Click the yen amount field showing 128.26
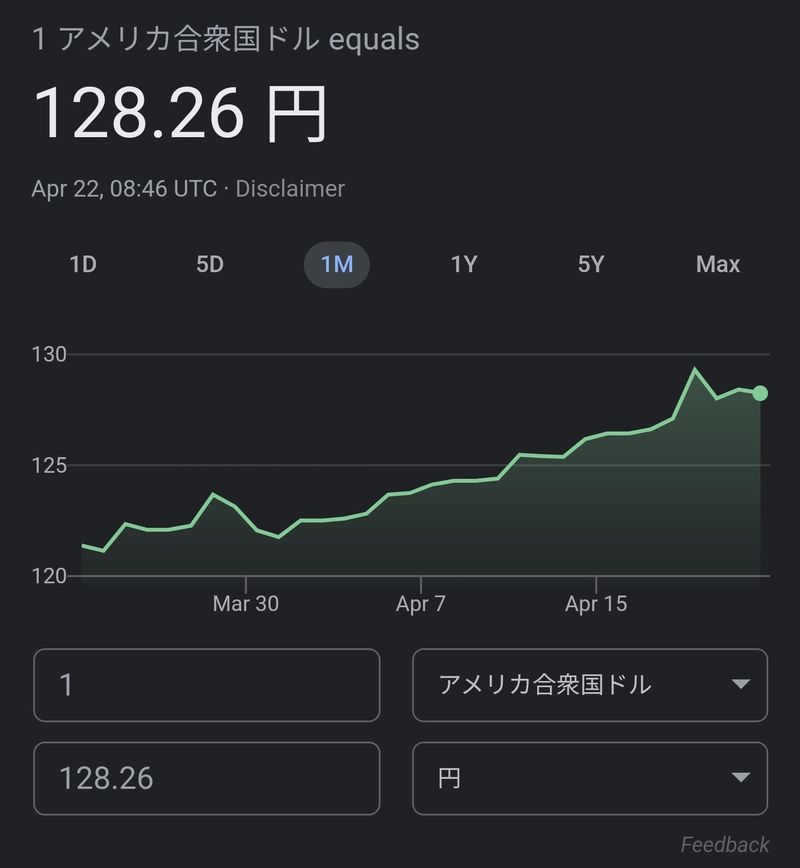Viewport: 800px width, 868px height. coord(207,778)
